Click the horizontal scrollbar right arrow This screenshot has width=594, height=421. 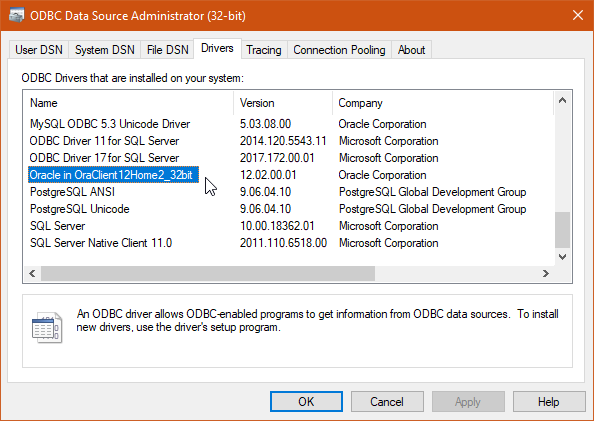546,273
